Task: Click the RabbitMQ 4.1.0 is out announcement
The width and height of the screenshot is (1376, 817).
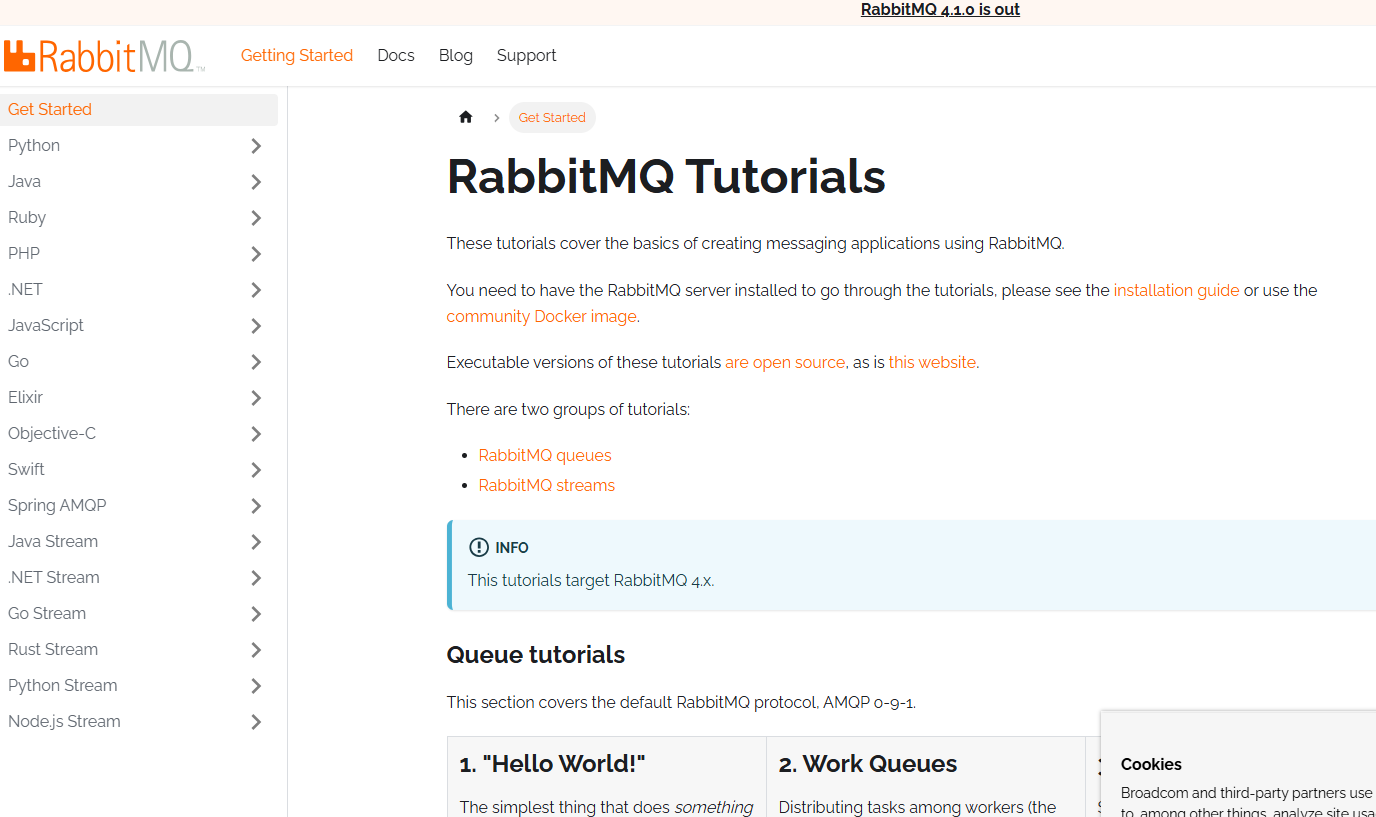Action: click(940, 10)
